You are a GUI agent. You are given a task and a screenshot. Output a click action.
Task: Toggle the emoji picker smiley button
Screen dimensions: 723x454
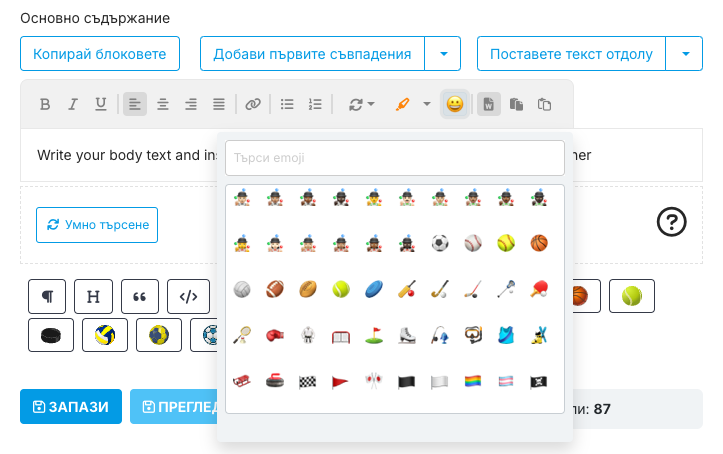(455, 104)
